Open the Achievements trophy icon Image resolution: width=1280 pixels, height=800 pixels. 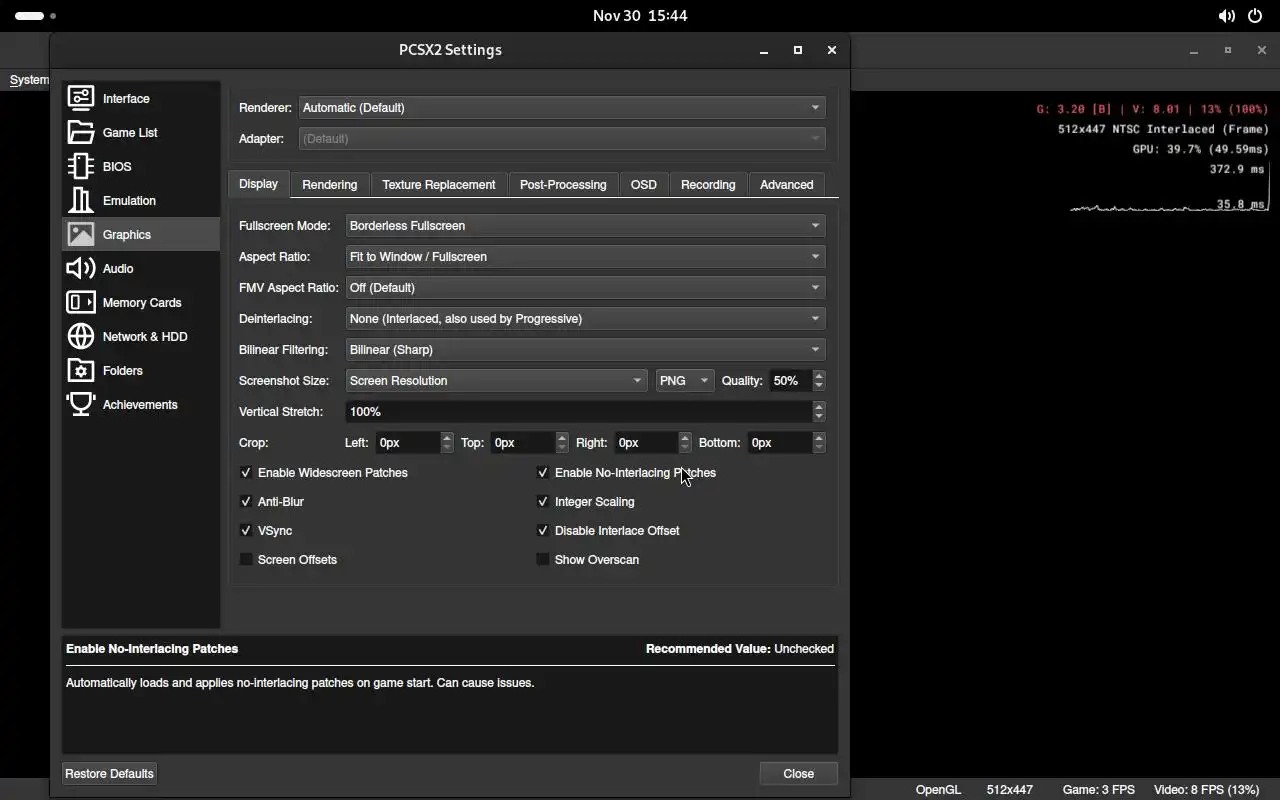81,404
